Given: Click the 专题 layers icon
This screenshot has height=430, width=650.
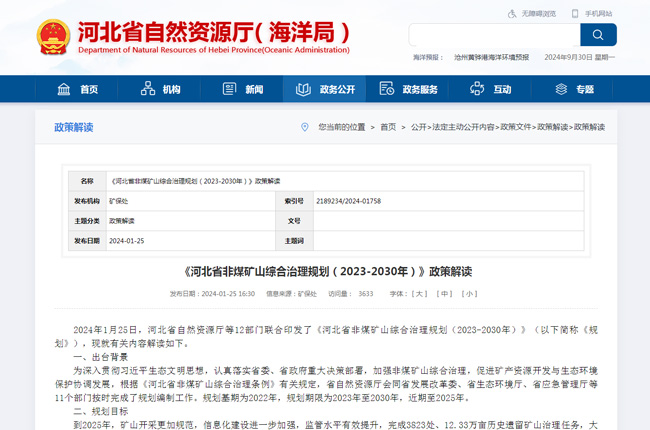Looking at the screenshot, I should (x=560, y=89).
